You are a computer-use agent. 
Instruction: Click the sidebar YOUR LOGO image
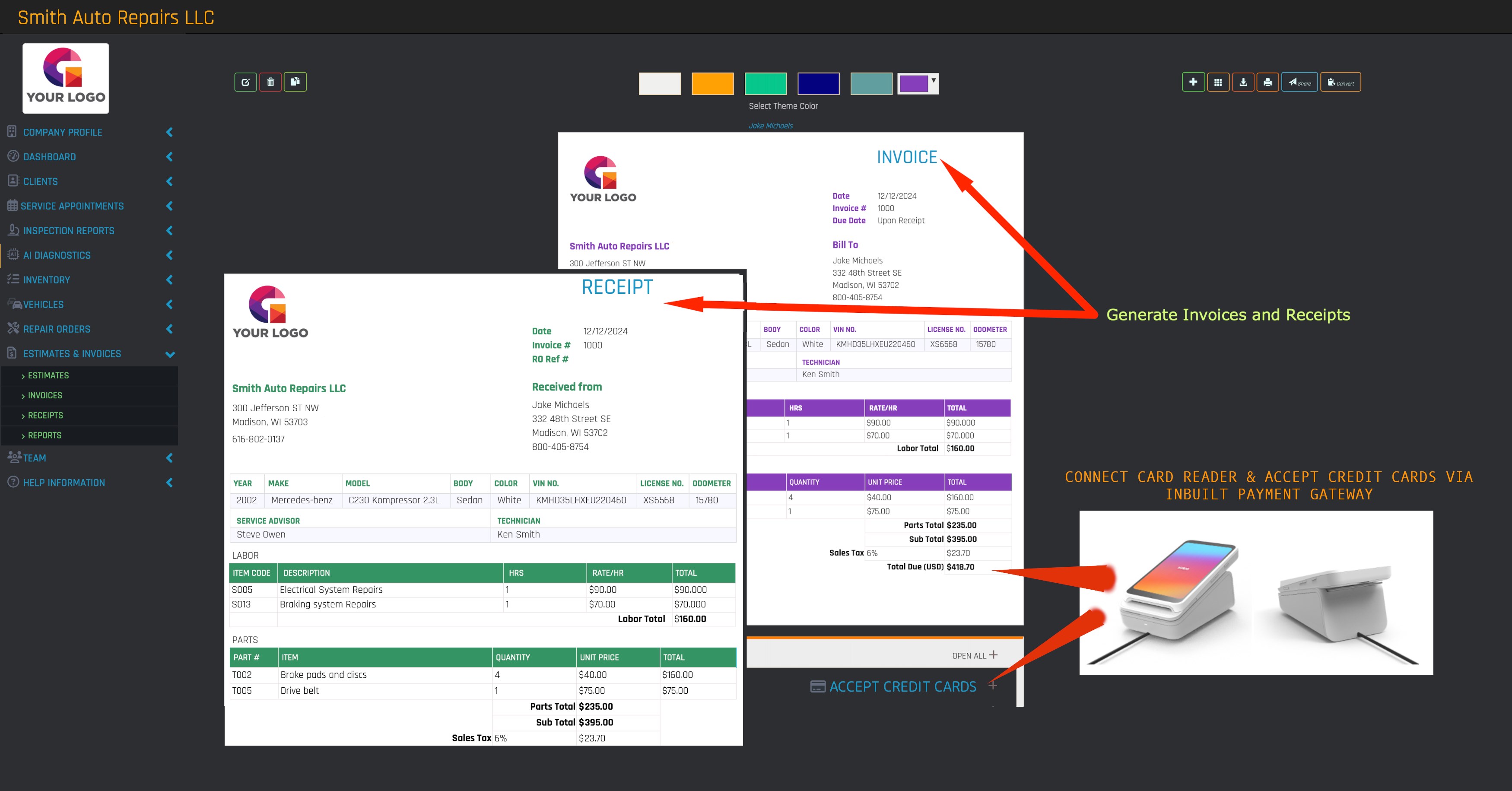pos(66,78)
